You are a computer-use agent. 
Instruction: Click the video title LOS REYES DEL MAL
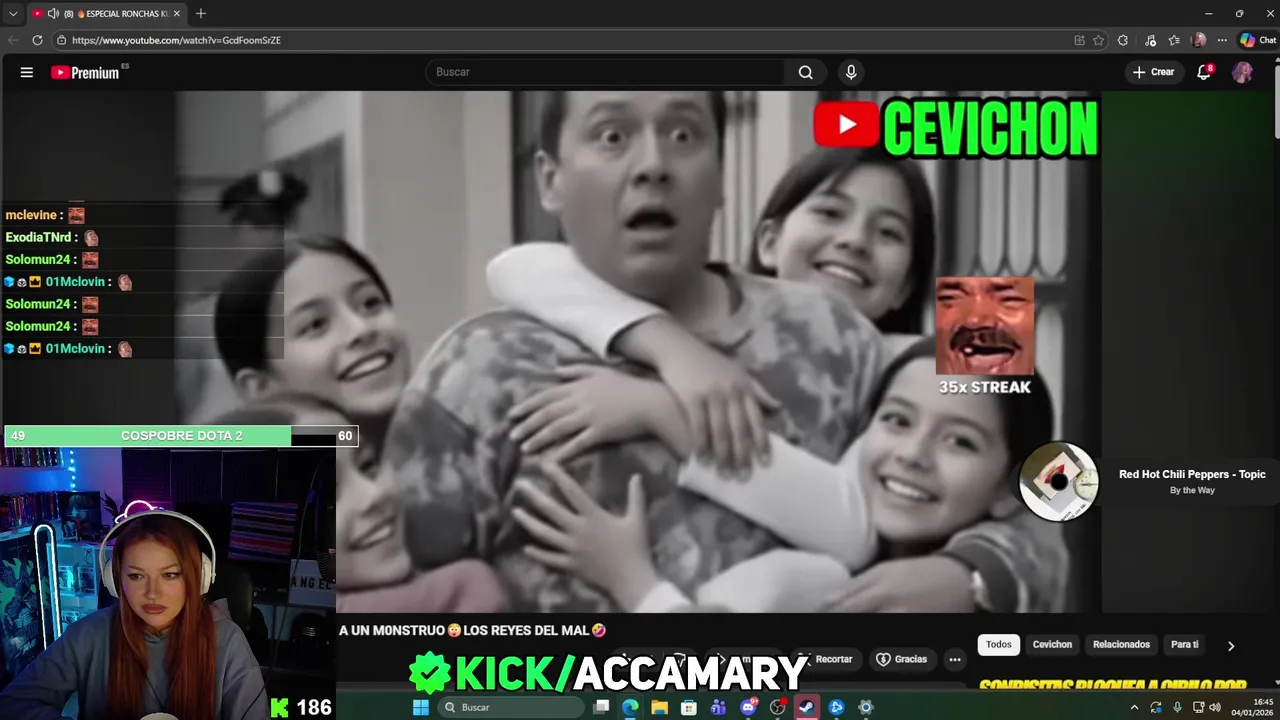[x=472, y=630]
